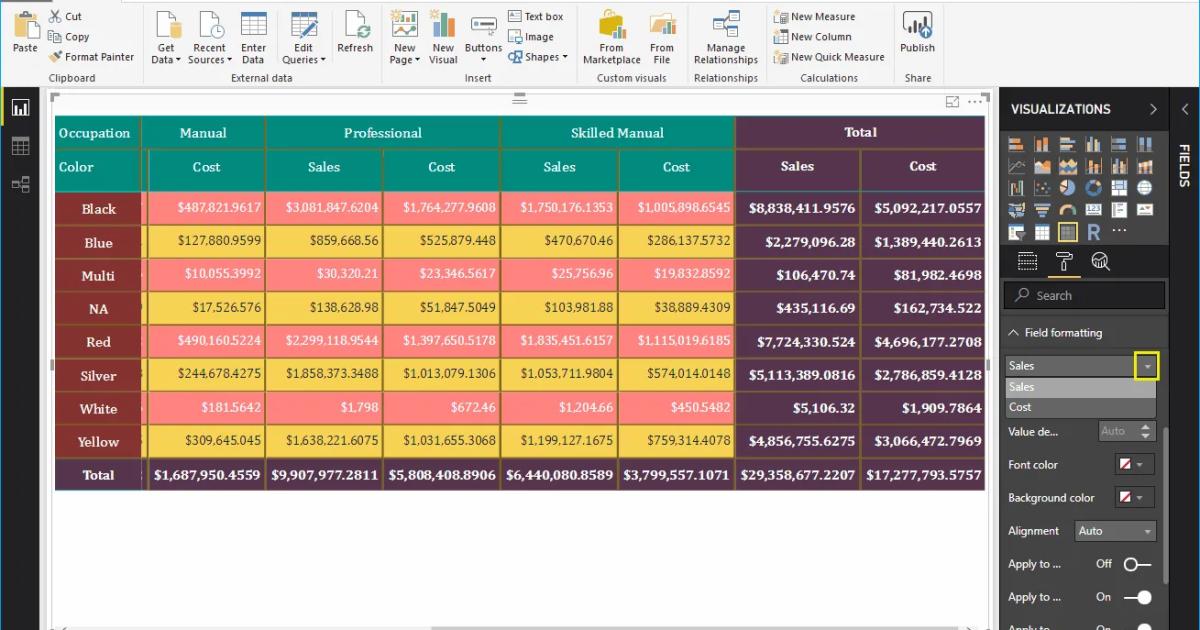1200x630 pixels.
Task: Open the Alignment dropdown set to Auto
Action: 1114,531
